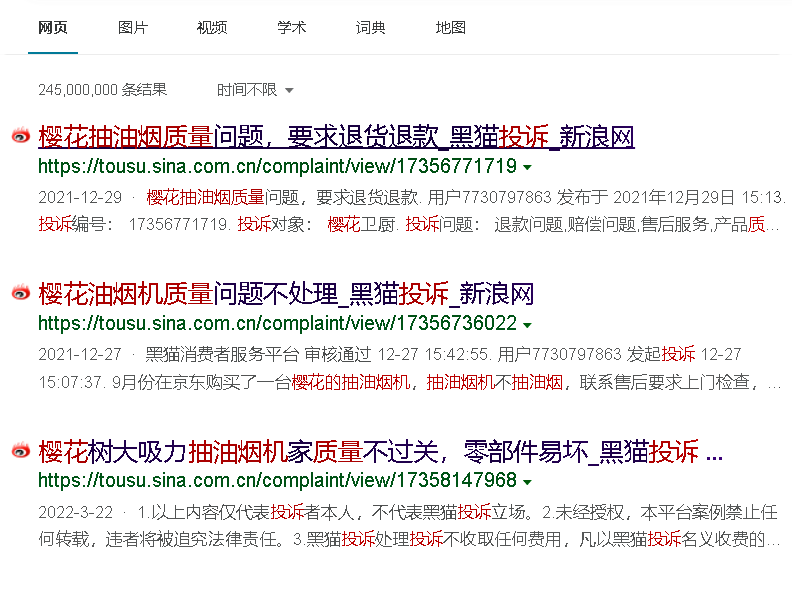Click the Sina icon beside 零部件易坏 result

[21, 450]
